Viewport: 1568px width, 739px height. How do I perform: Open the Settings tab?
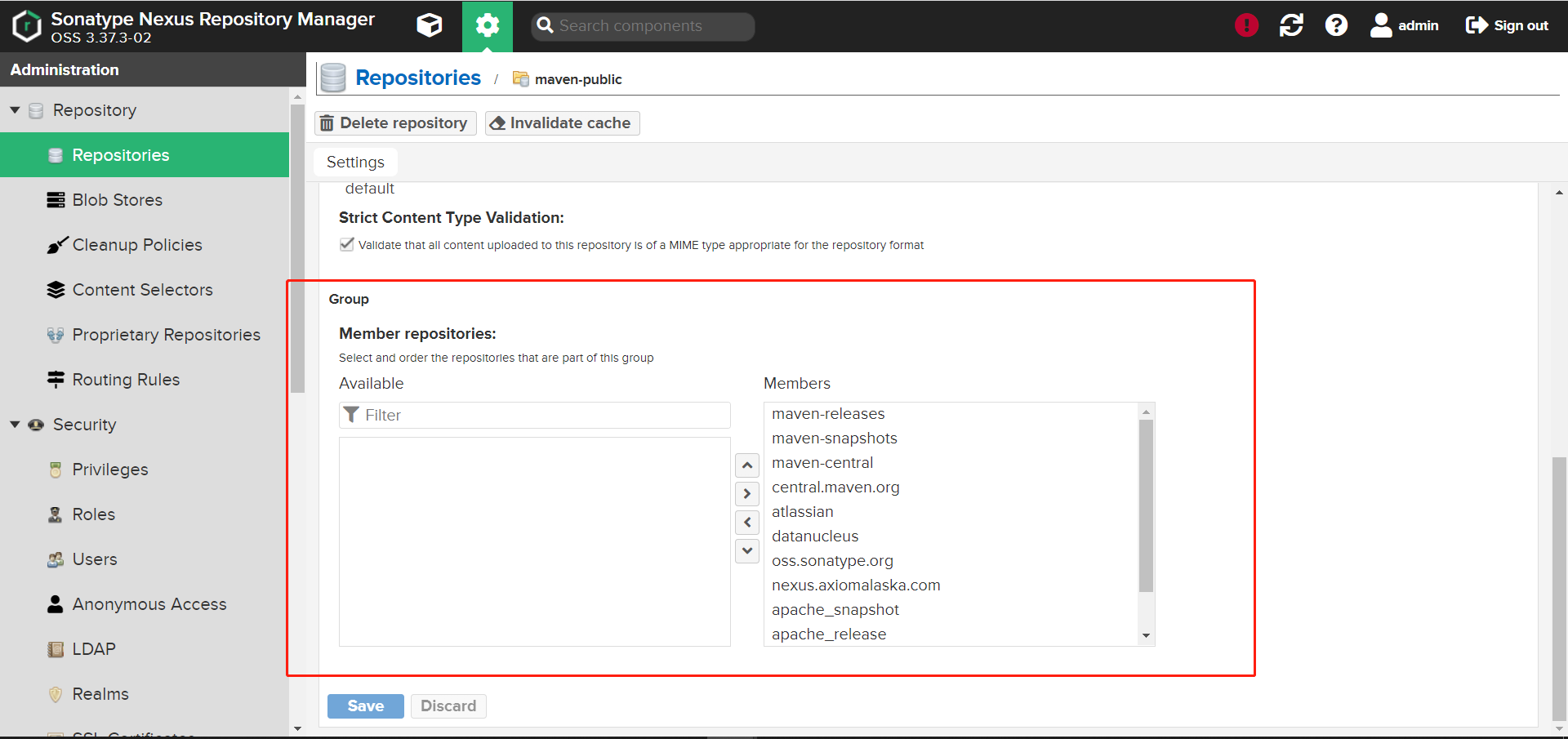pyautogui.click(x=355, y=162)
